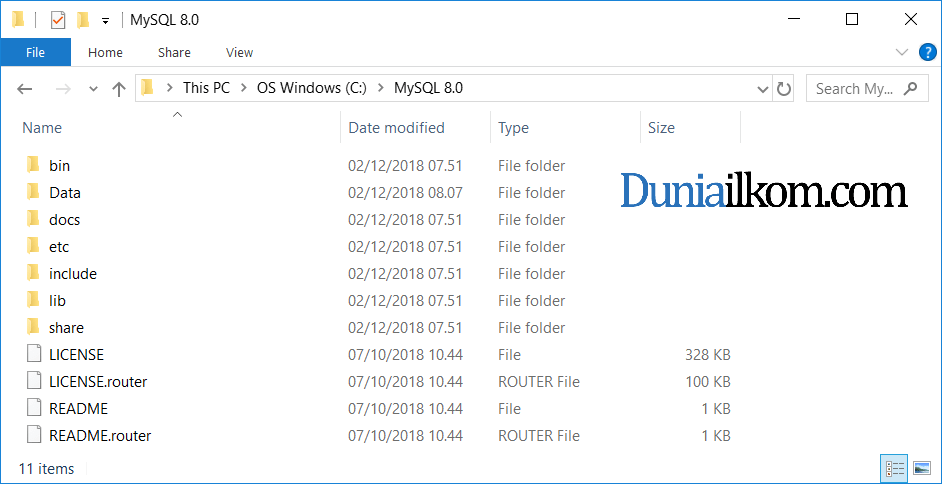Click the search magnifier icon
The height and width of the screenshot is (484, 942).
910,88
